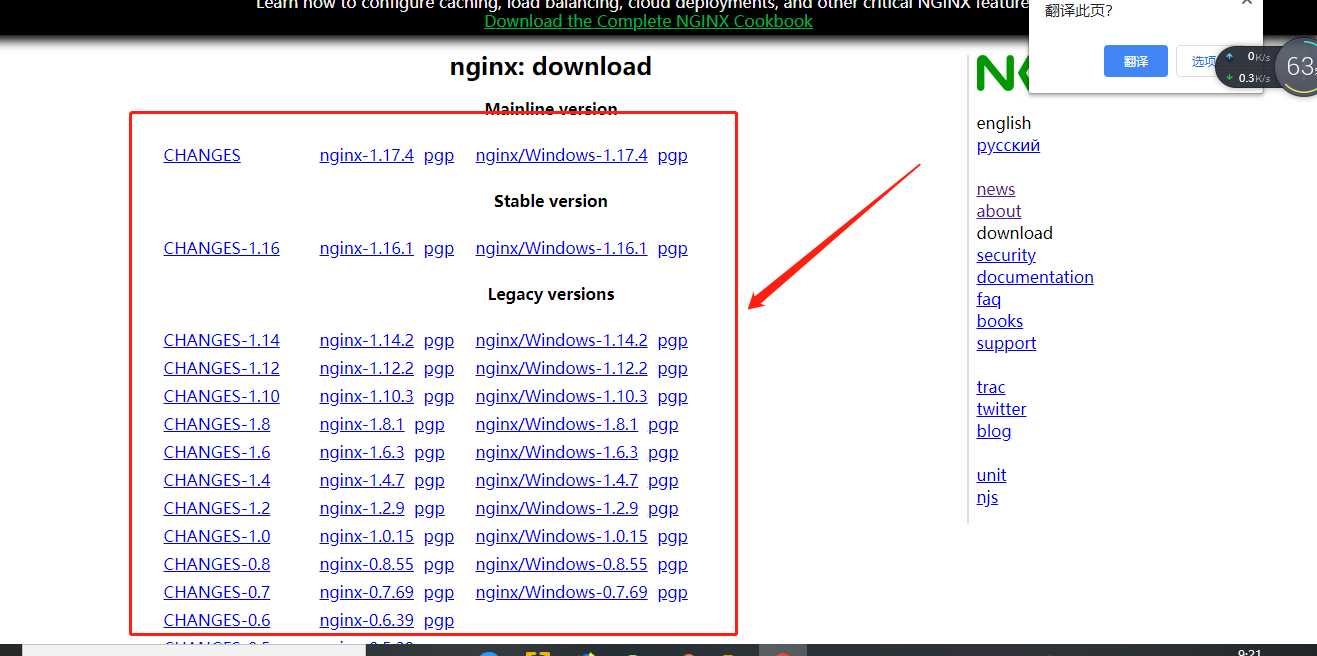
Task: Download nginx/Windows-1.17.4
Action: point(562,155)
